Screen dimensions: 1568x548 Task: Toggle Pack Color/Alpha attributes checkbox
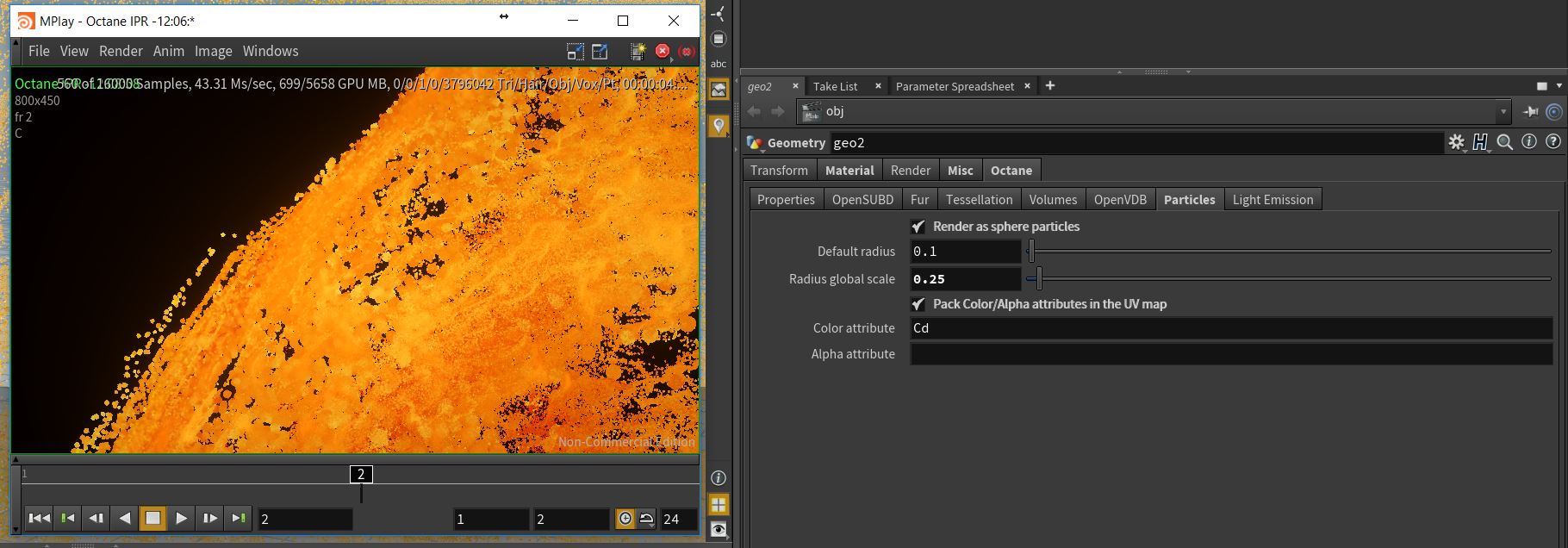[x=918, y=304]
